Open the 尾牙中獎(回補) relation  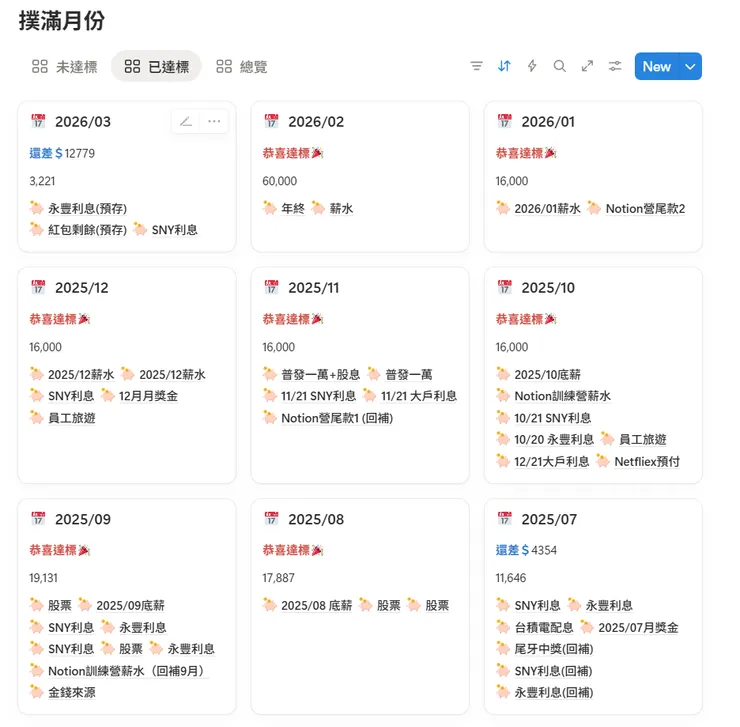coord(554,649)
